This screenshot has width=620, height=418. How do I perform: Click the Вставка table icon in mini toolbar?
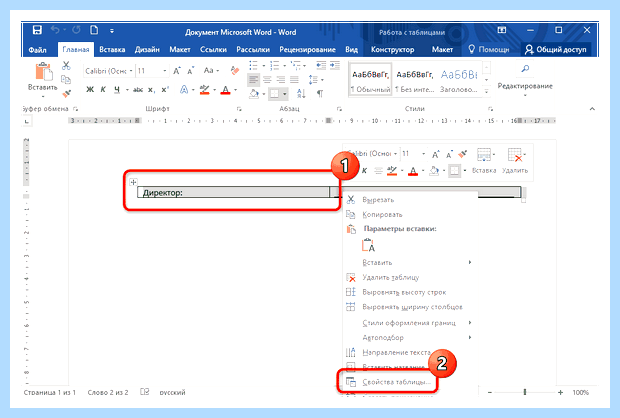[x=484, y=155]
